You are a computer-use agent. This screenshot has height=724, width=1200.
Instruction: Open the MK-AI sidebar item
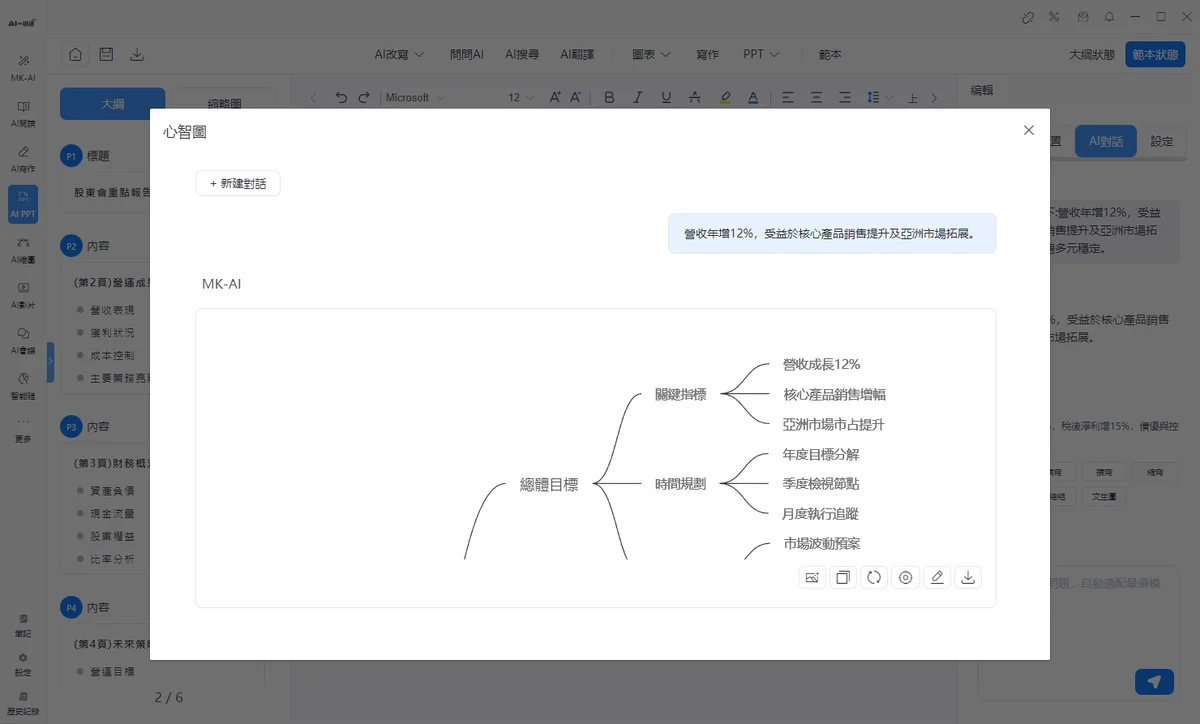(23, 68)
